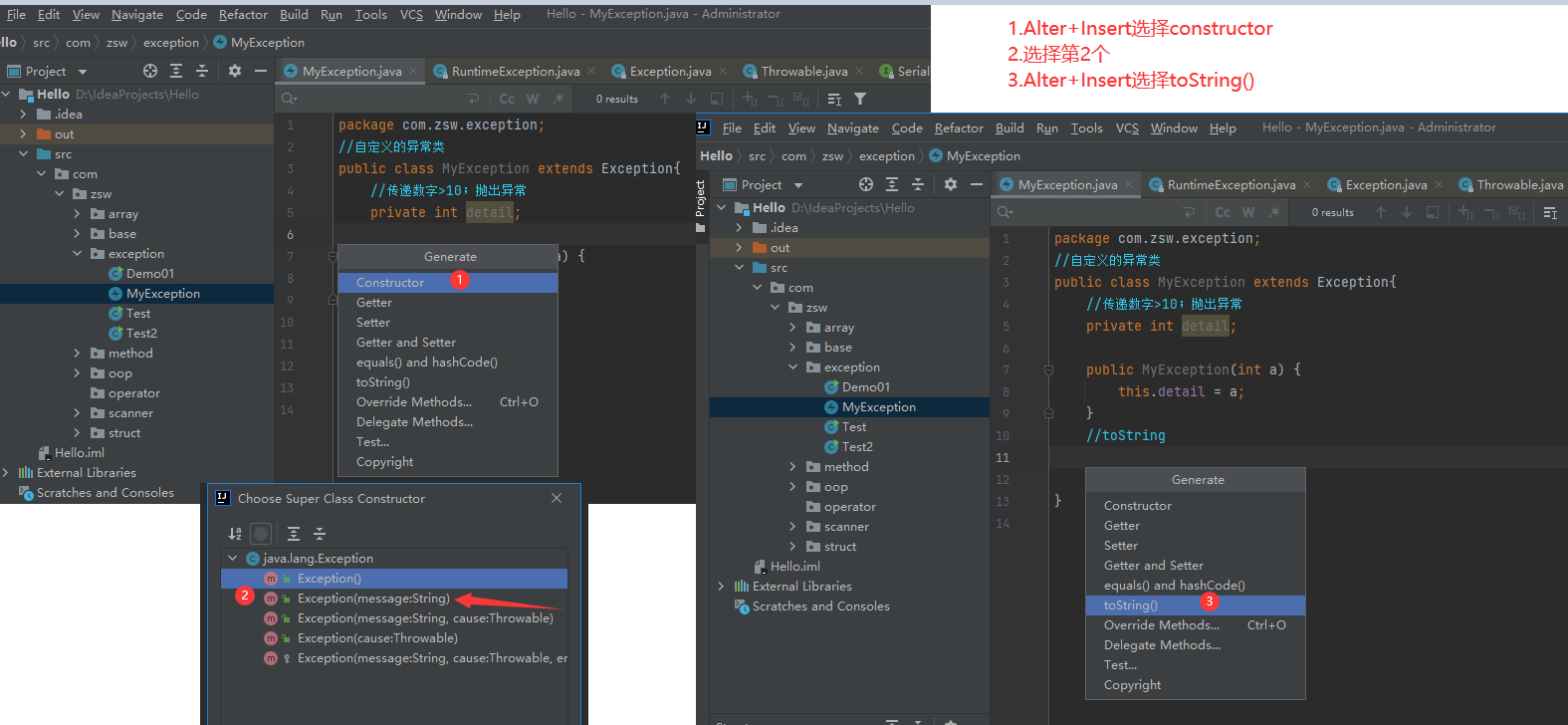
Task: Toggle Regex option in left window's find bar
Action: [x=559, y=99]
